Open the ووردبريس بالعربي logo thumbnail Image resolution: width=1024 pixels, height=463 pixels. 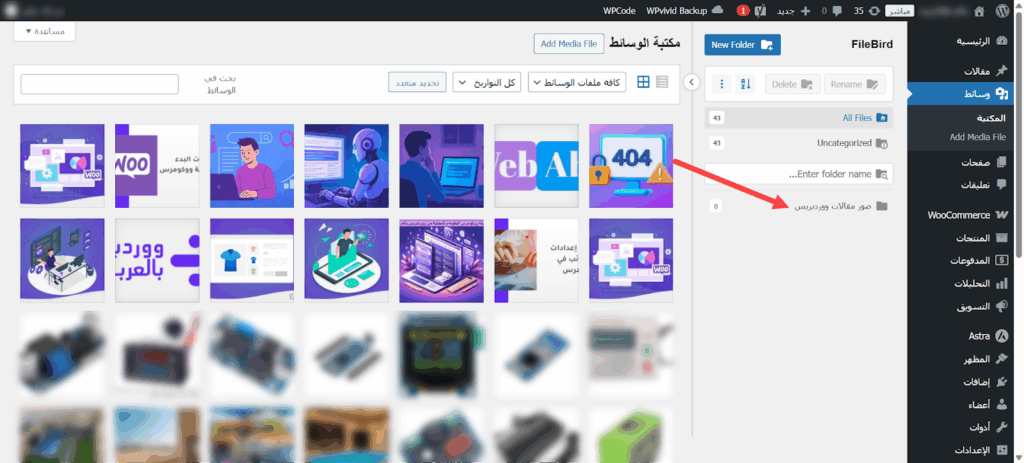click(157, 261)
